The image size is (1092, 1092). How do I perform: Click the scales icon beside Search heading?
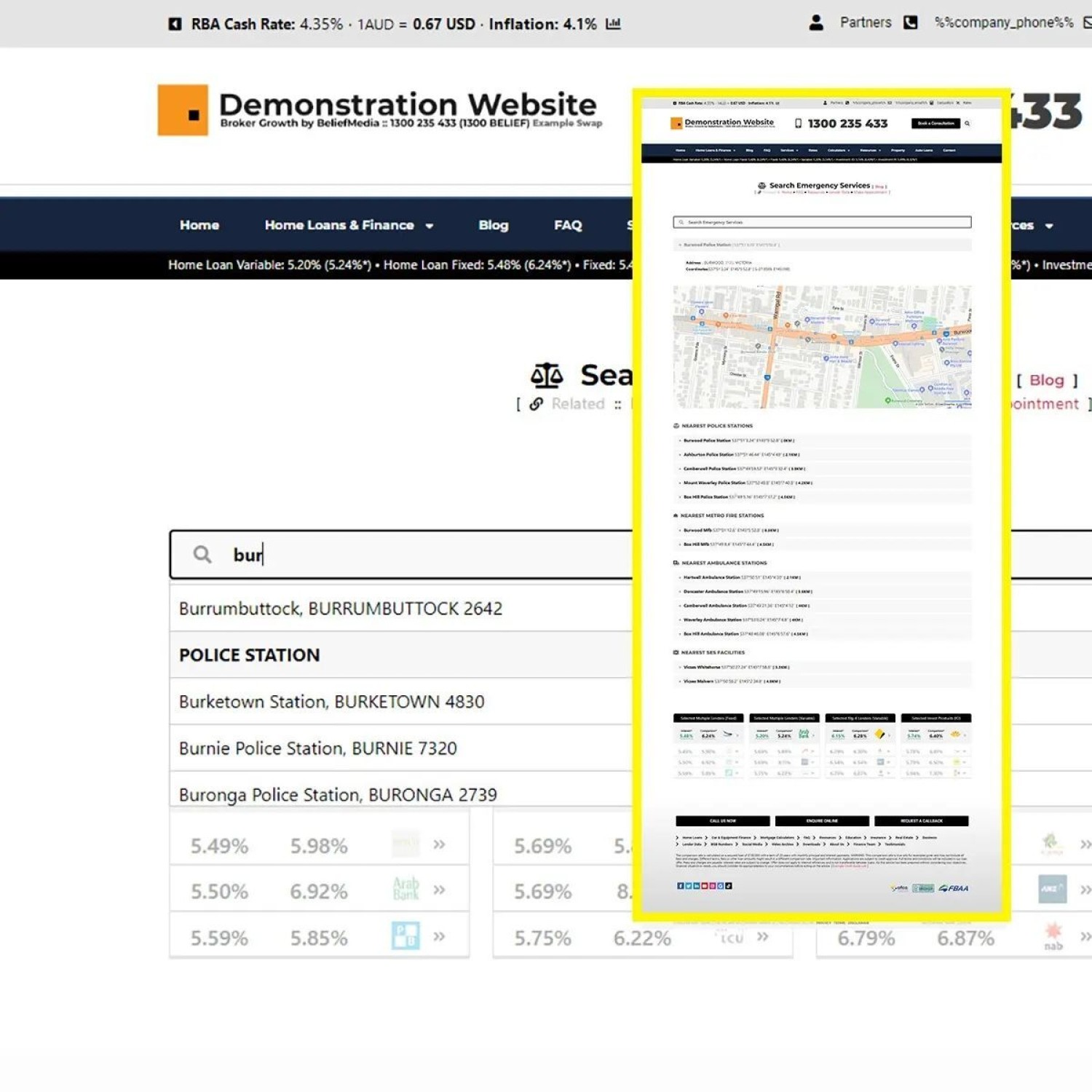click(x=547, y=376)
